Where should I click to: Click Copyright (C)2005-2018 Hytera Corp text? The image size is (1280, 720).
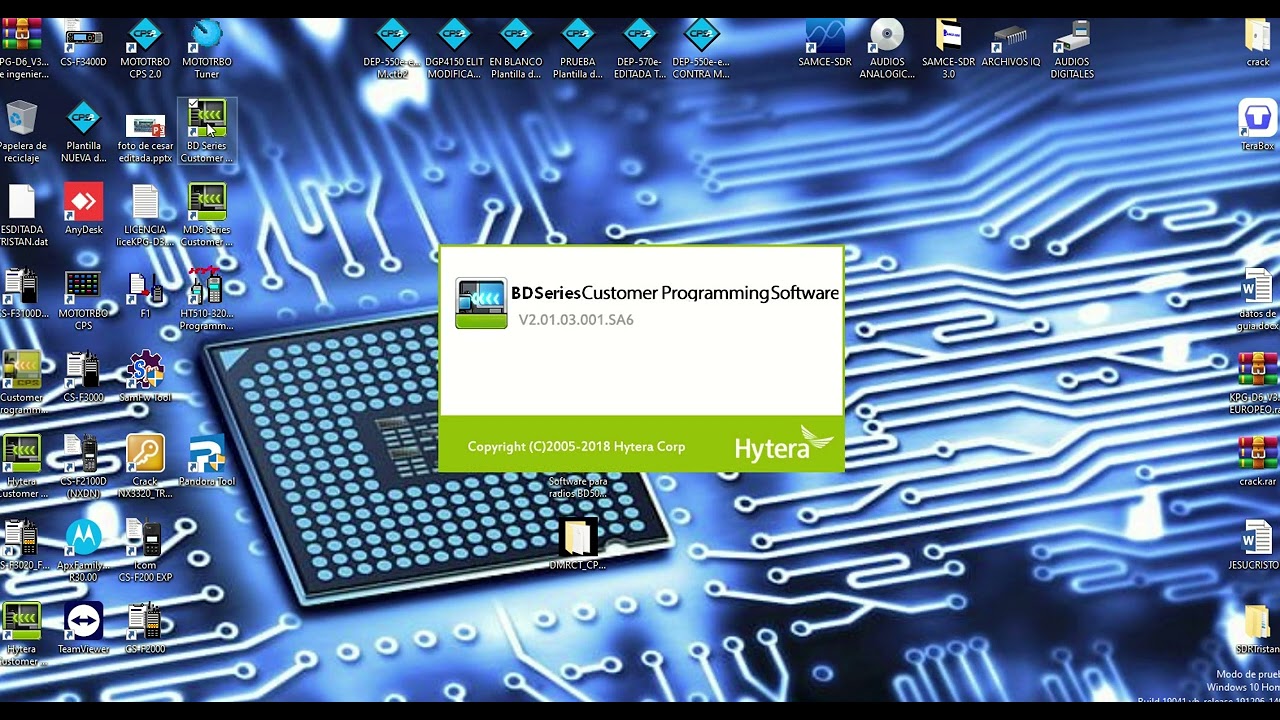[x=576, y=447]
